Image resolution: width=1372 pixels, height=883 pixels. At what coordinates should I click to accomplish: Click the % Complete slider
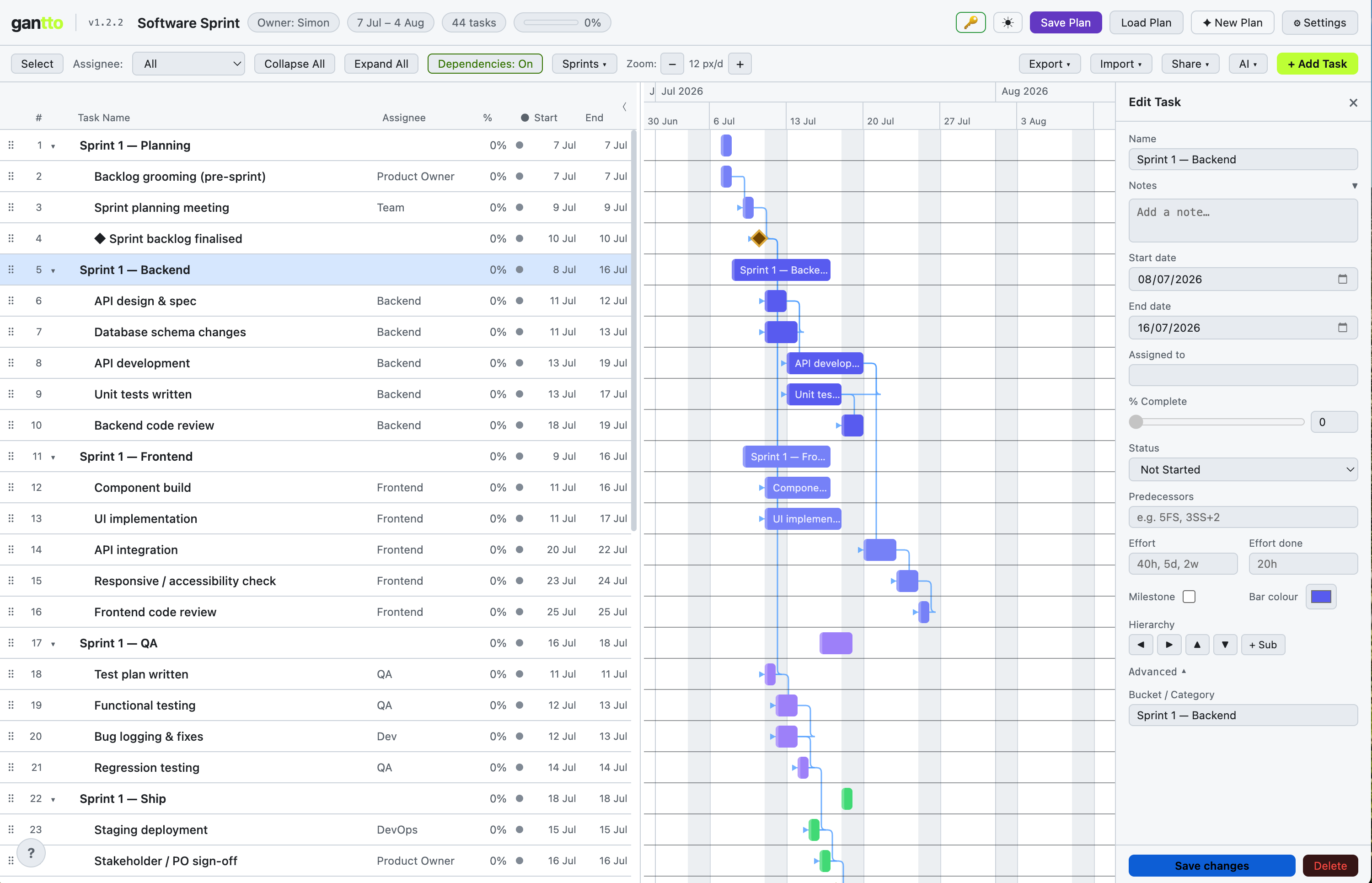click(1216, 422)
